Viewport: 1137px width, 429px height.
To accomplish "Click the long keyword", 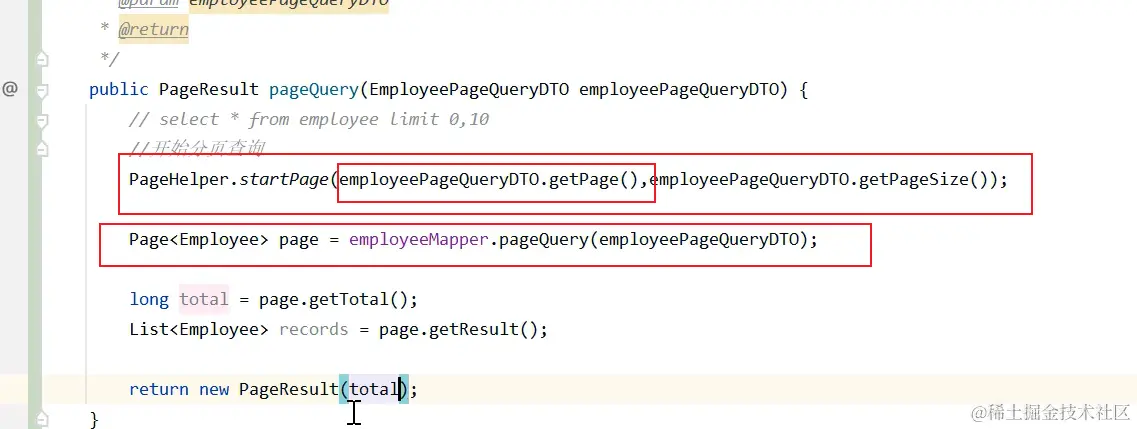I will tap(149, 299).
